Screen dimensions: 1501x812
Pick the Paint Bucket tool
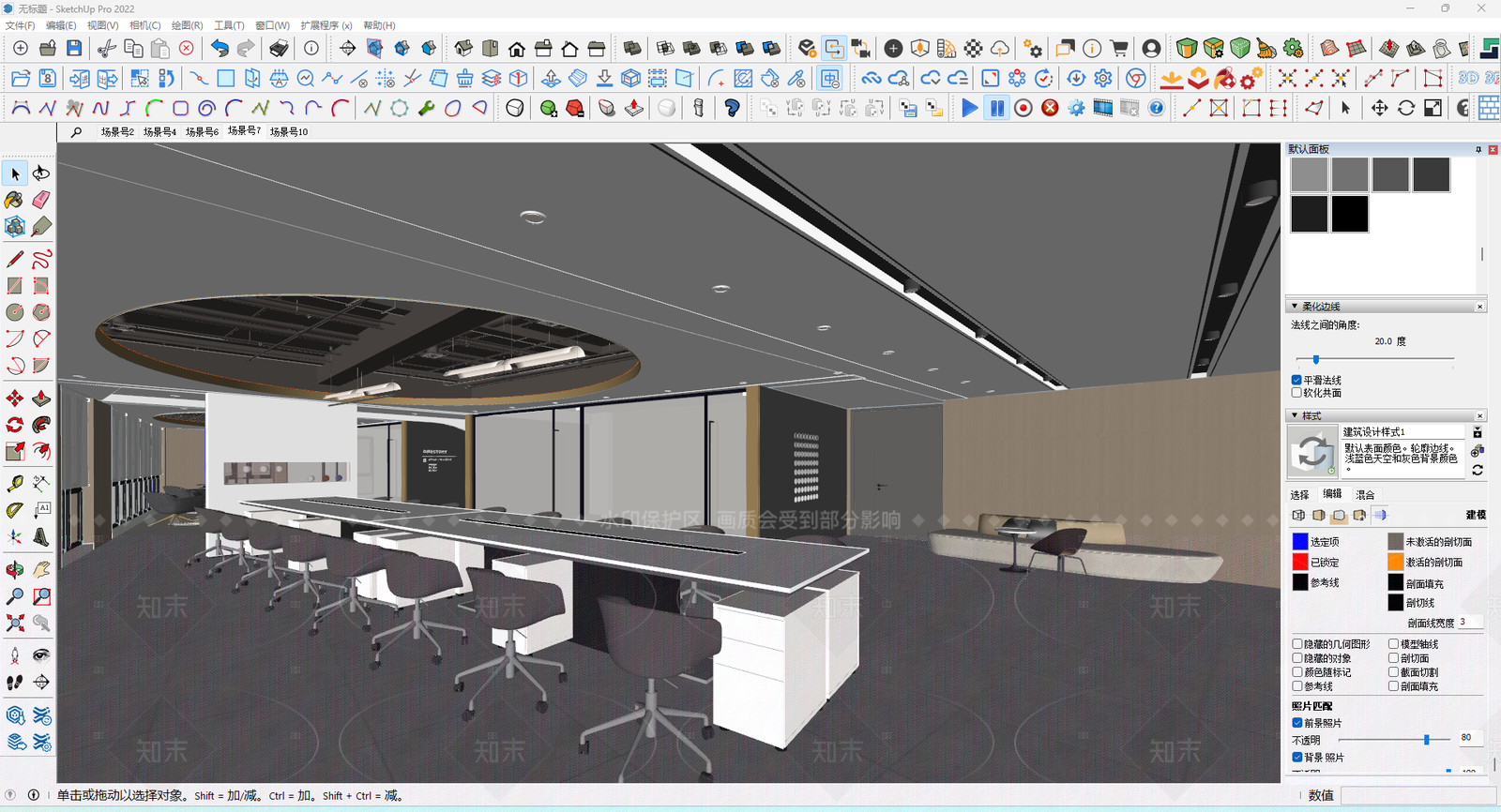click(15, 200)
